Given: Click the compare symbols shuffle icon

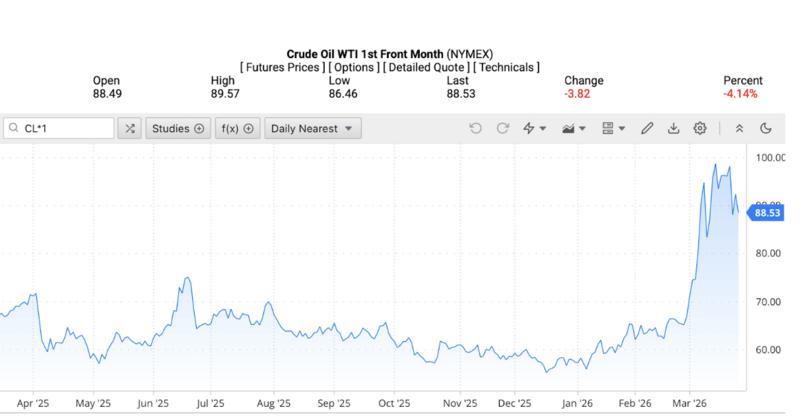Looking at the screenshot, I should coord(130,128).
